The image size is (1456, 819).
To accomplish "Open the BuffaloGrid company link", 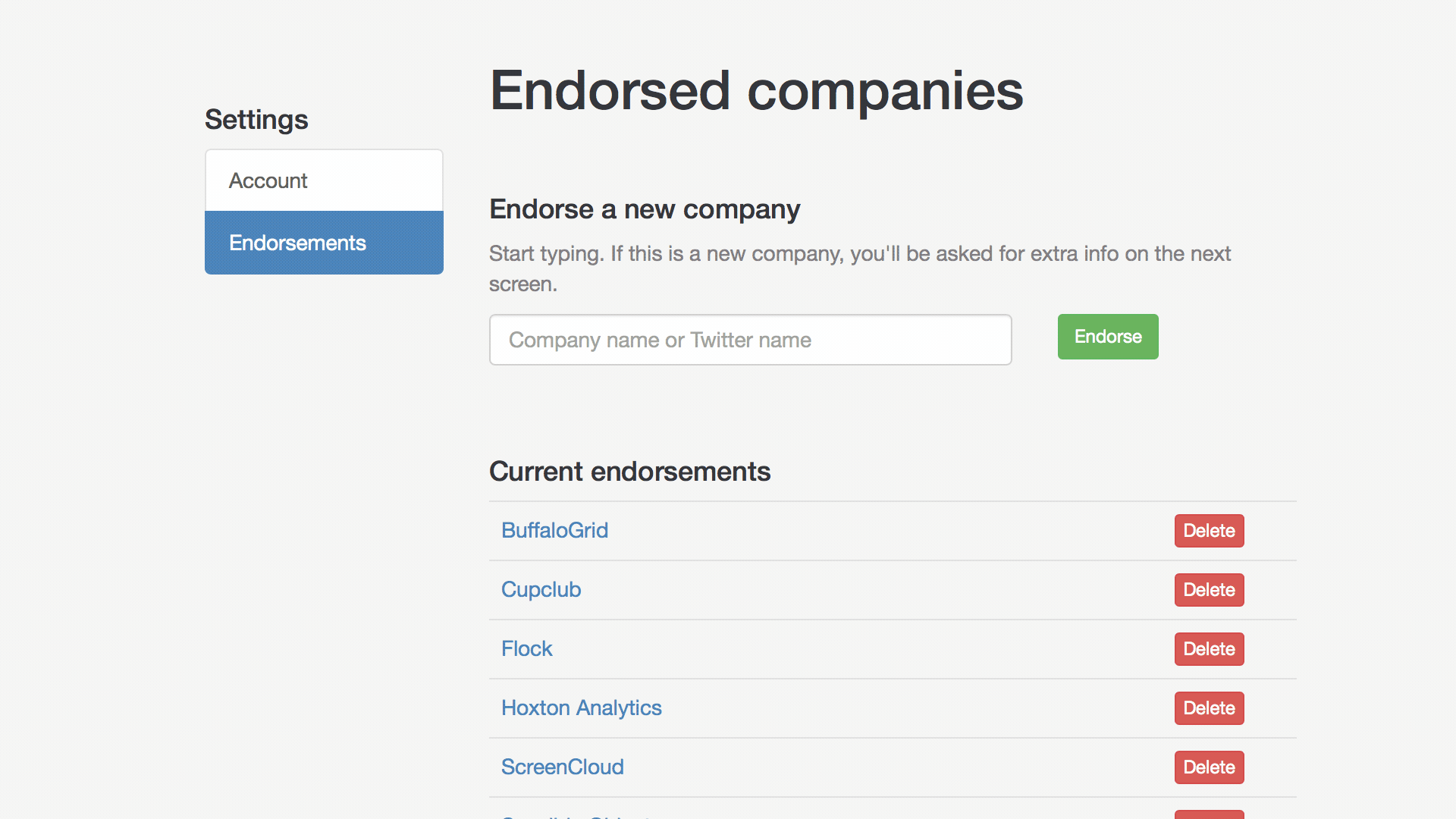I will coord(554,530).
